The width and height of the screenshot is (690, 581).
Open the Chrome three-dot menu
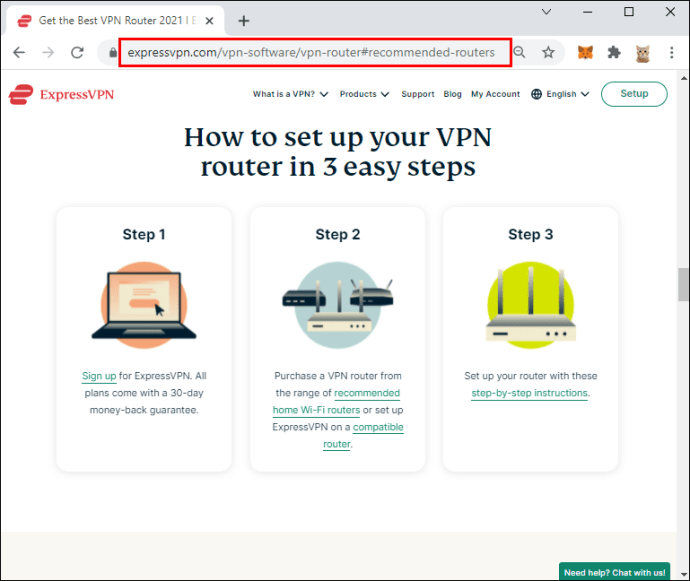click(x=672, y=53)
